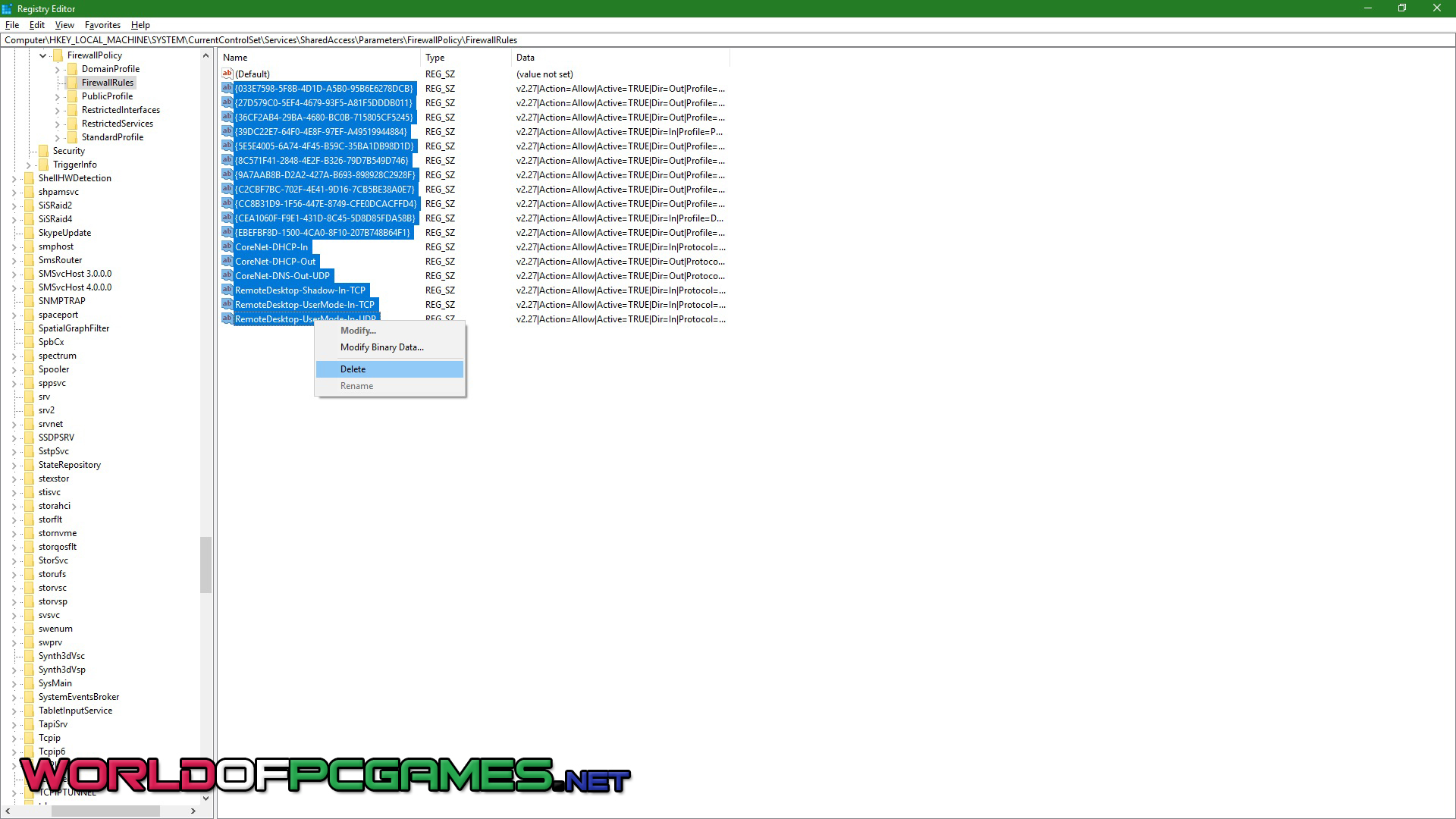Click the Security folder icon in tree
1456x819 pixels.
pos(43,151)
